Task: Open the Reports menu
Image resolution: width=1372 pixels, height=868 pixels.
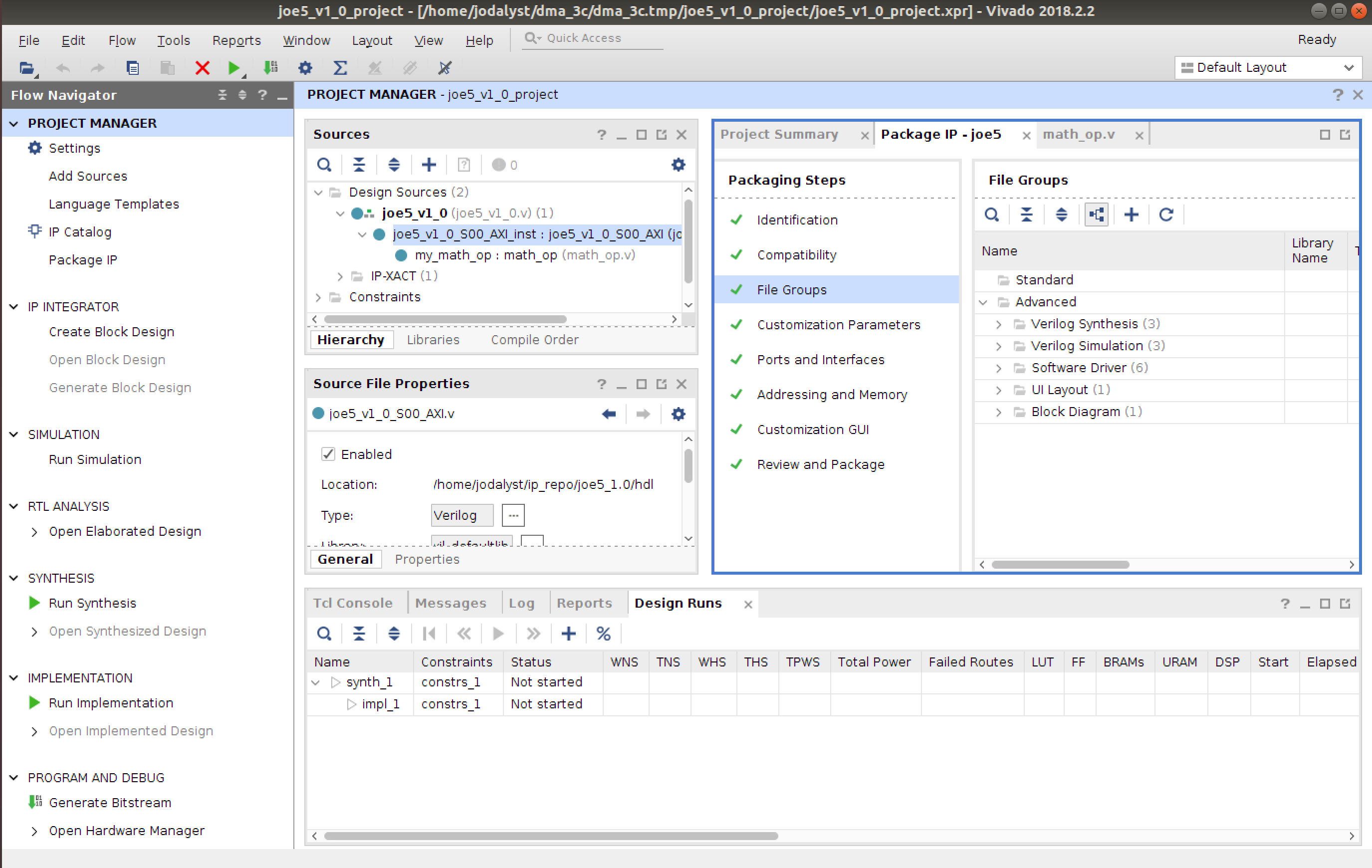Action: coord(236,40)
